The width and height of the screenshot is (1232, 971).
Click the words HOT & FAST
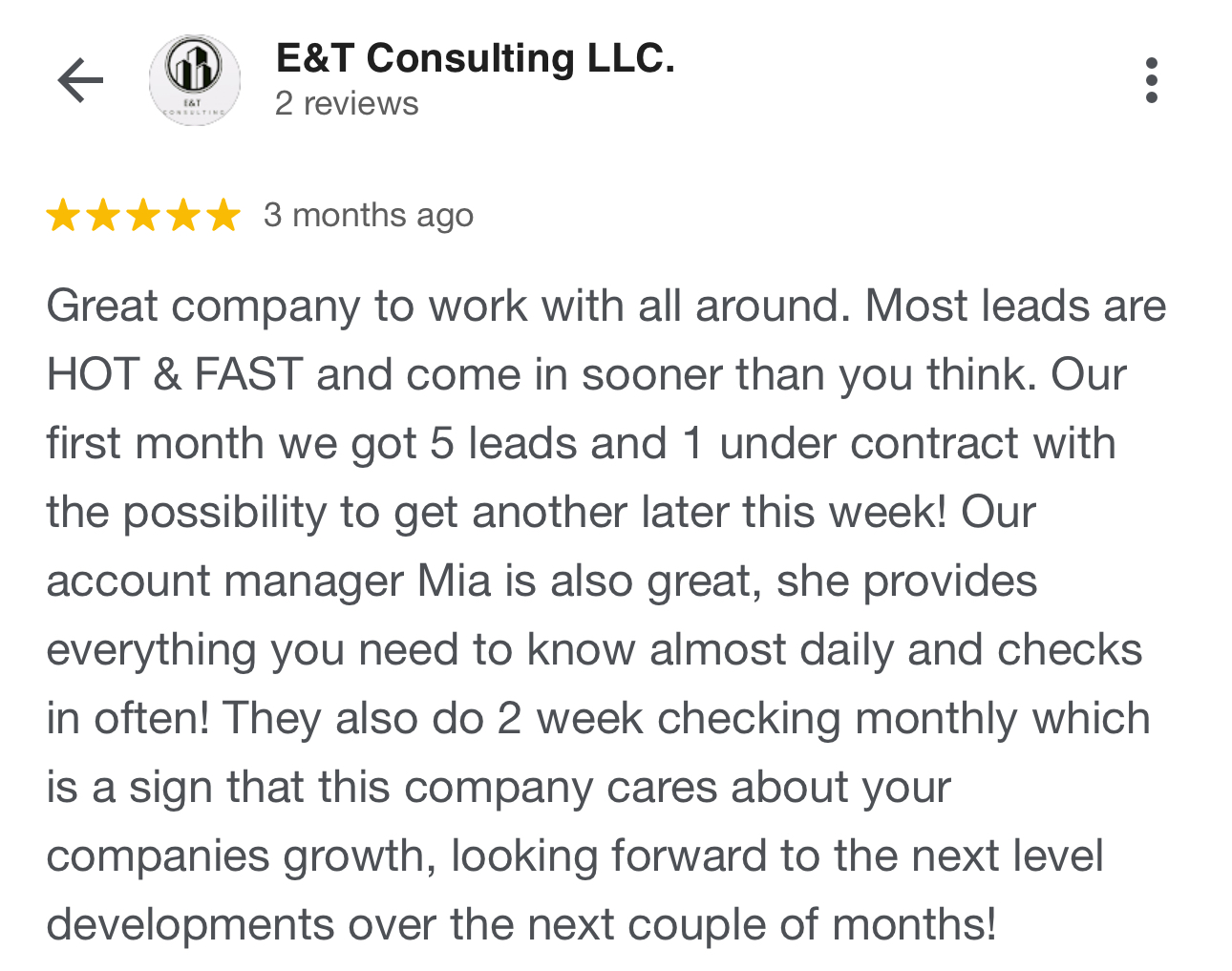coord(175,374)
